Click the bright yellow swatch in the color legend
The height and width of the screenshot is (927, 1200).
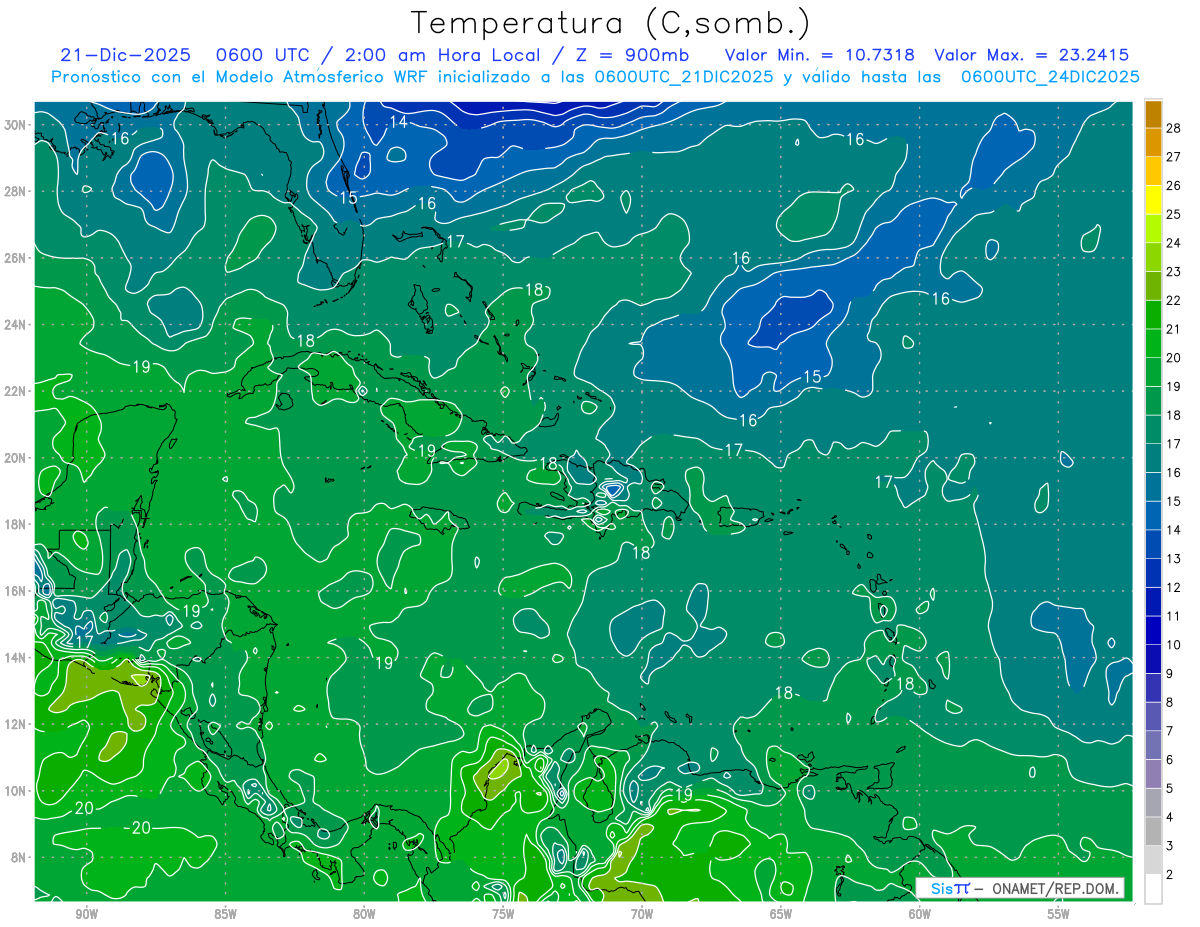pos(1153,199)
